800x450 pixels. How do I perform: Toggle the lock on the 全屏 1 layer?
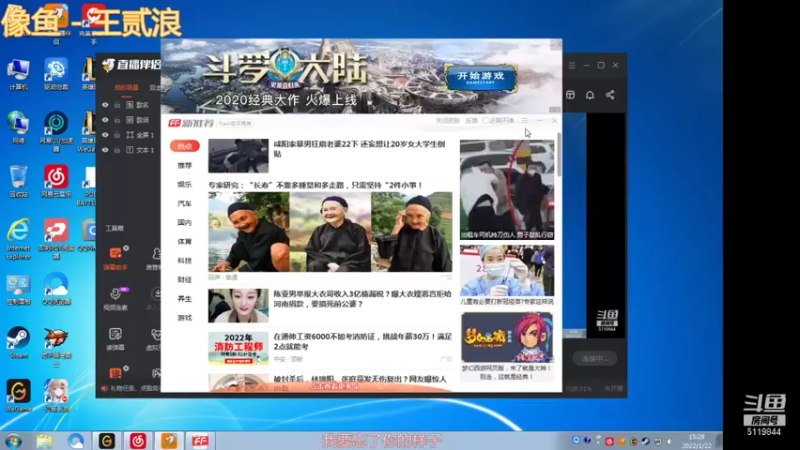pos(117,135)
